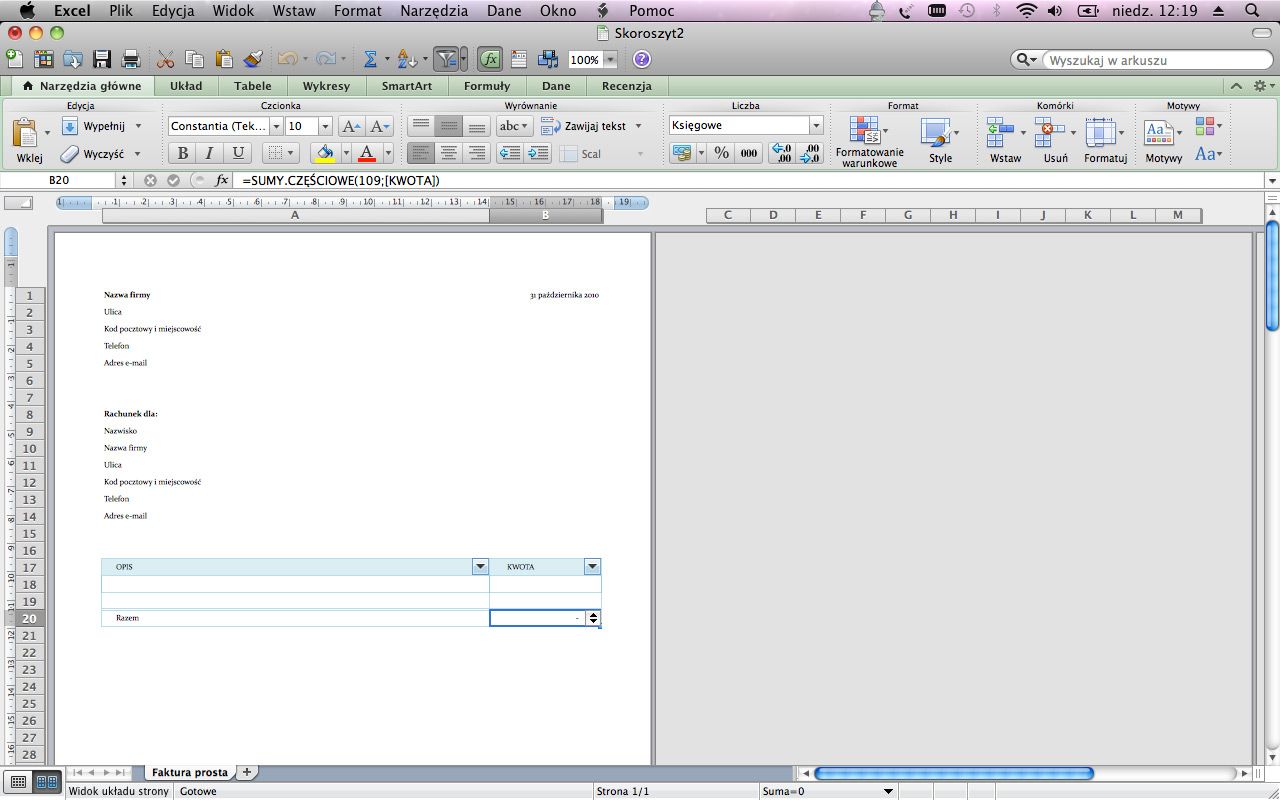Switch to the Formuły ribbon tab
Screen dimensions: 1280x800
(x=486, y=86)
